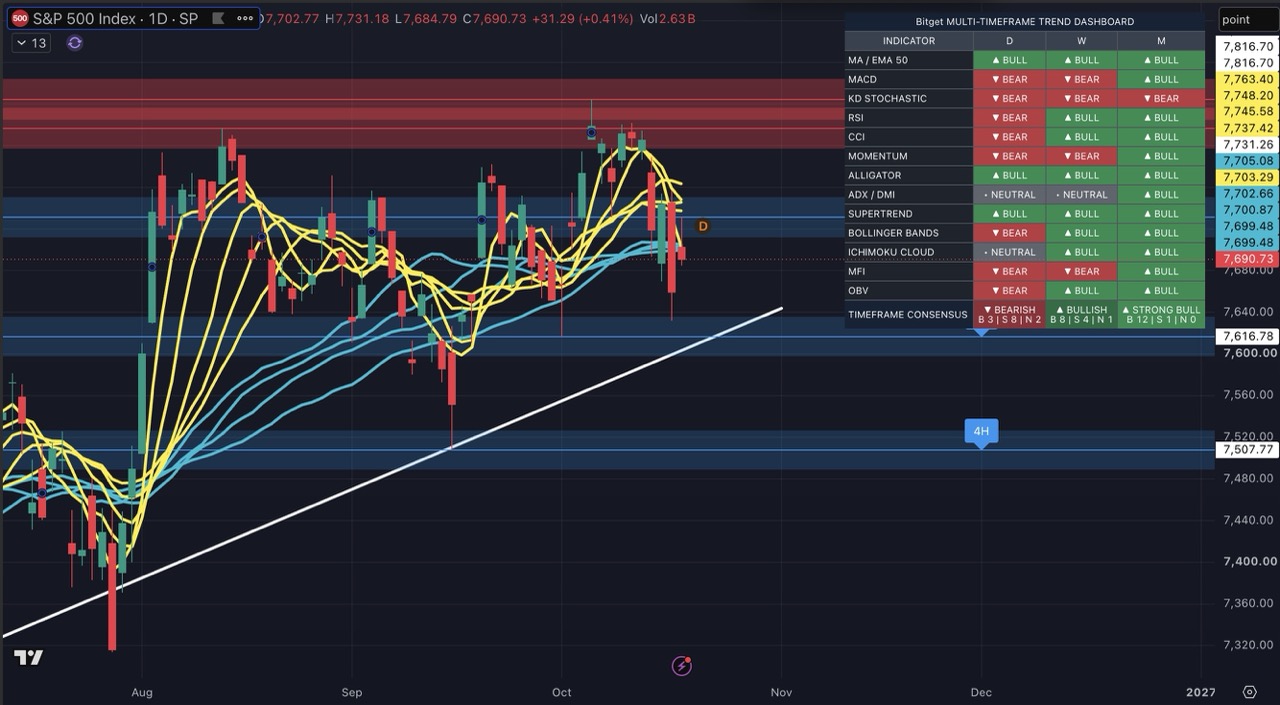The image size is (1280, 705).
Task: Click the BOLLINGER BANDS row label
Action: point(893,233)
